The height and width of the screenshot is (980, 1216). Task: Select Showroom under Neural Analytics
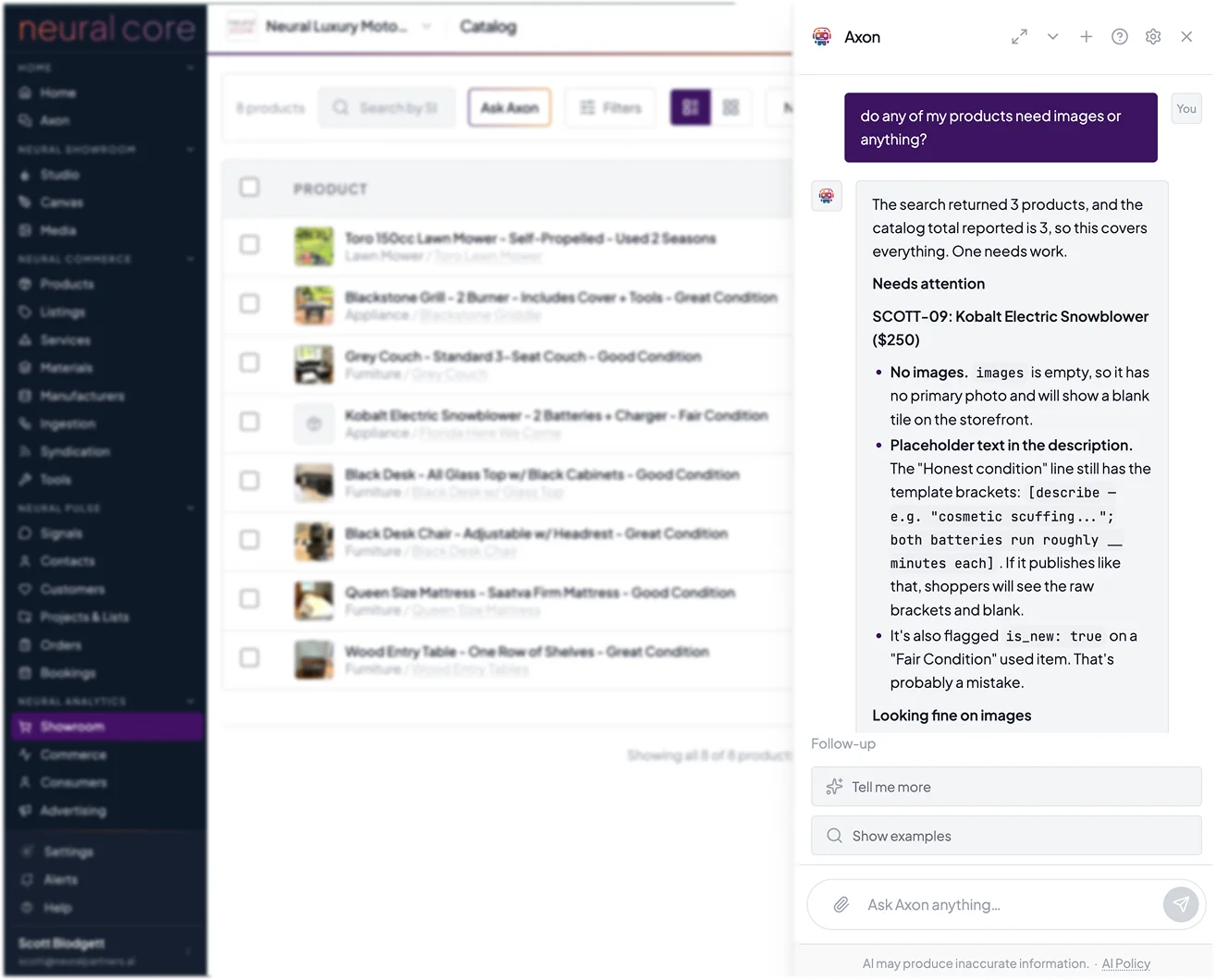pyautogui.click(x=107, y=727)
